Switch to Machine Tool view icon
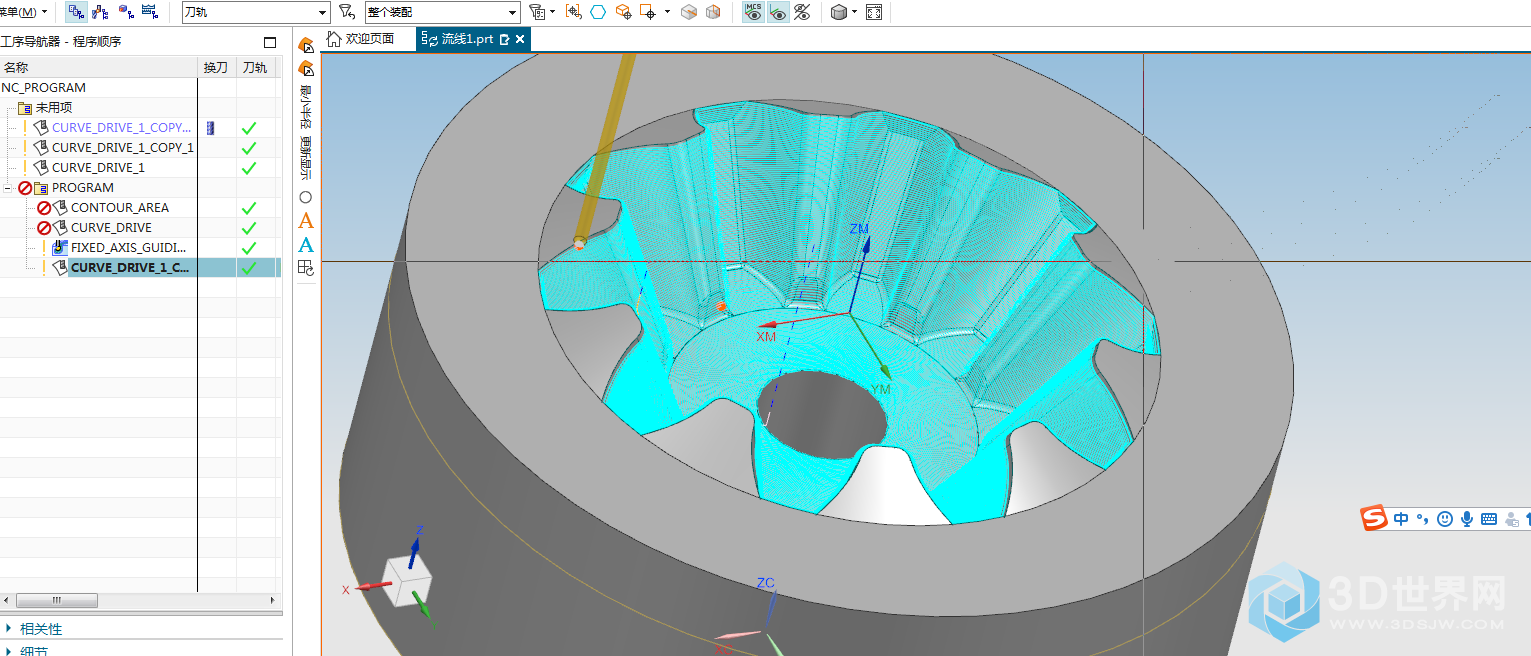Screen dimensions: 1531x656 coord(101,12)
